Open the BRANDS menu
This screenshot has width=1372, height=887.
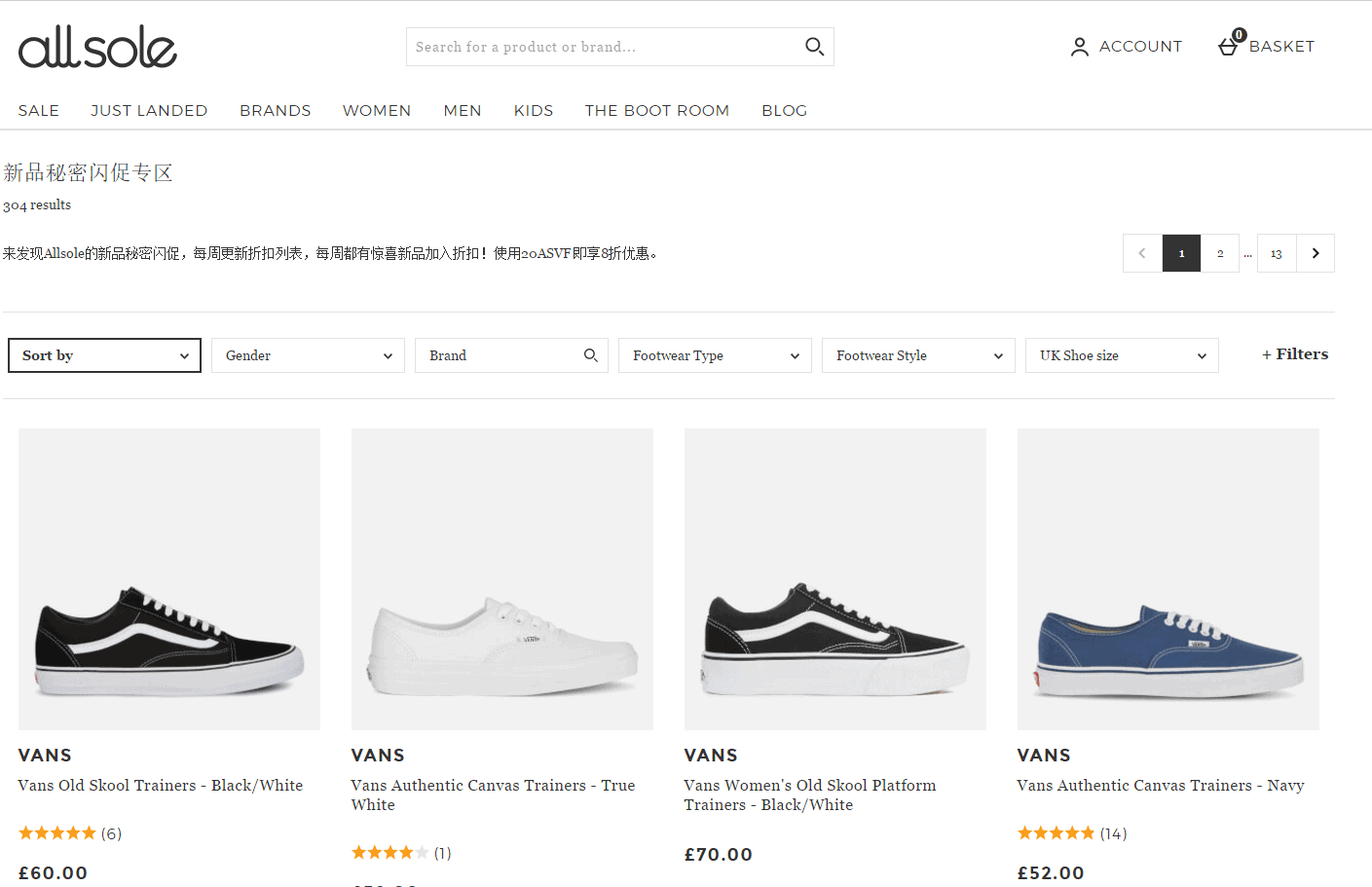point(276,111)
